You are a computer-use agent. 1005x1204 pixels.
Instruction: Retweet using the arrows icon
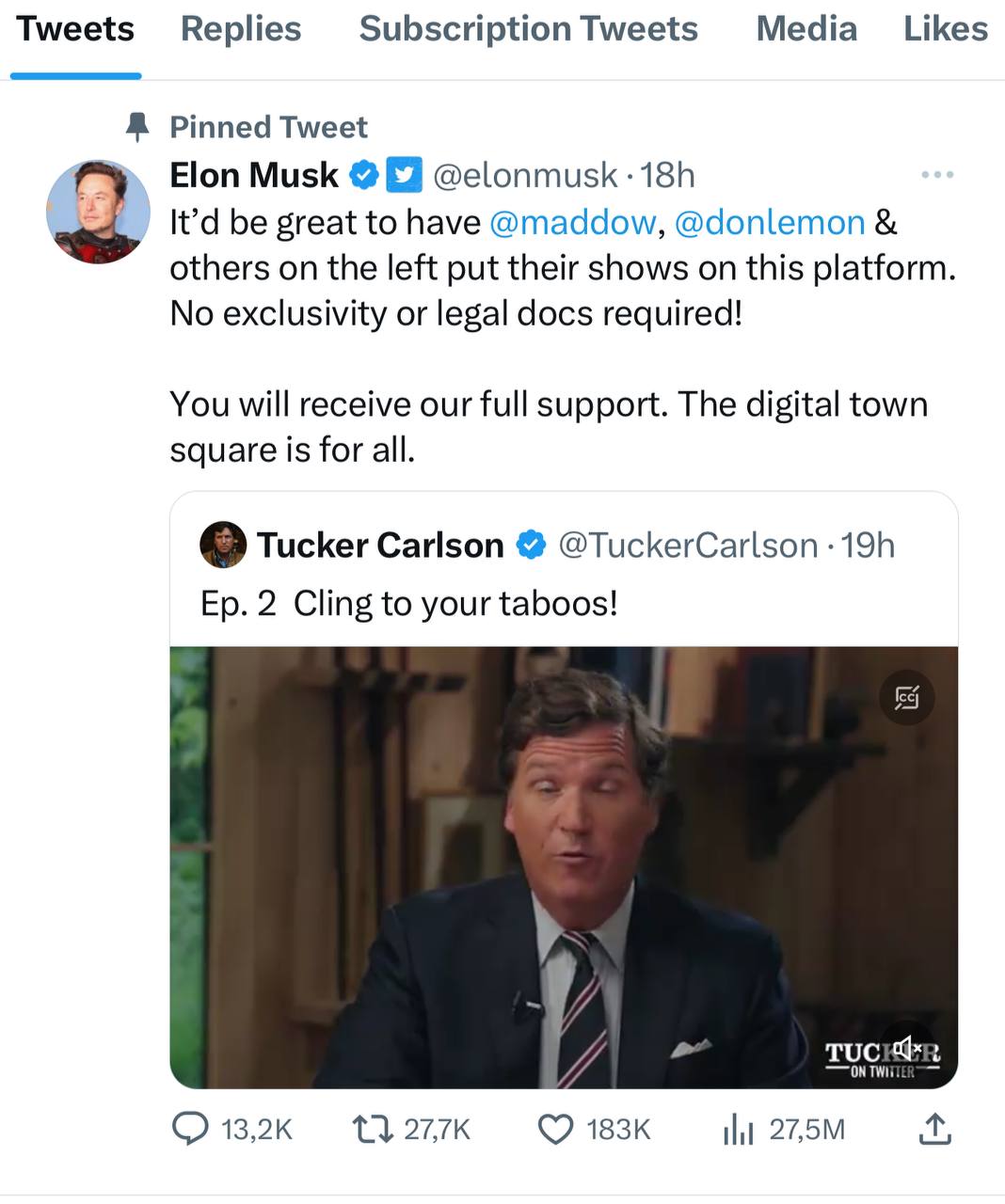coord(371,1129)
